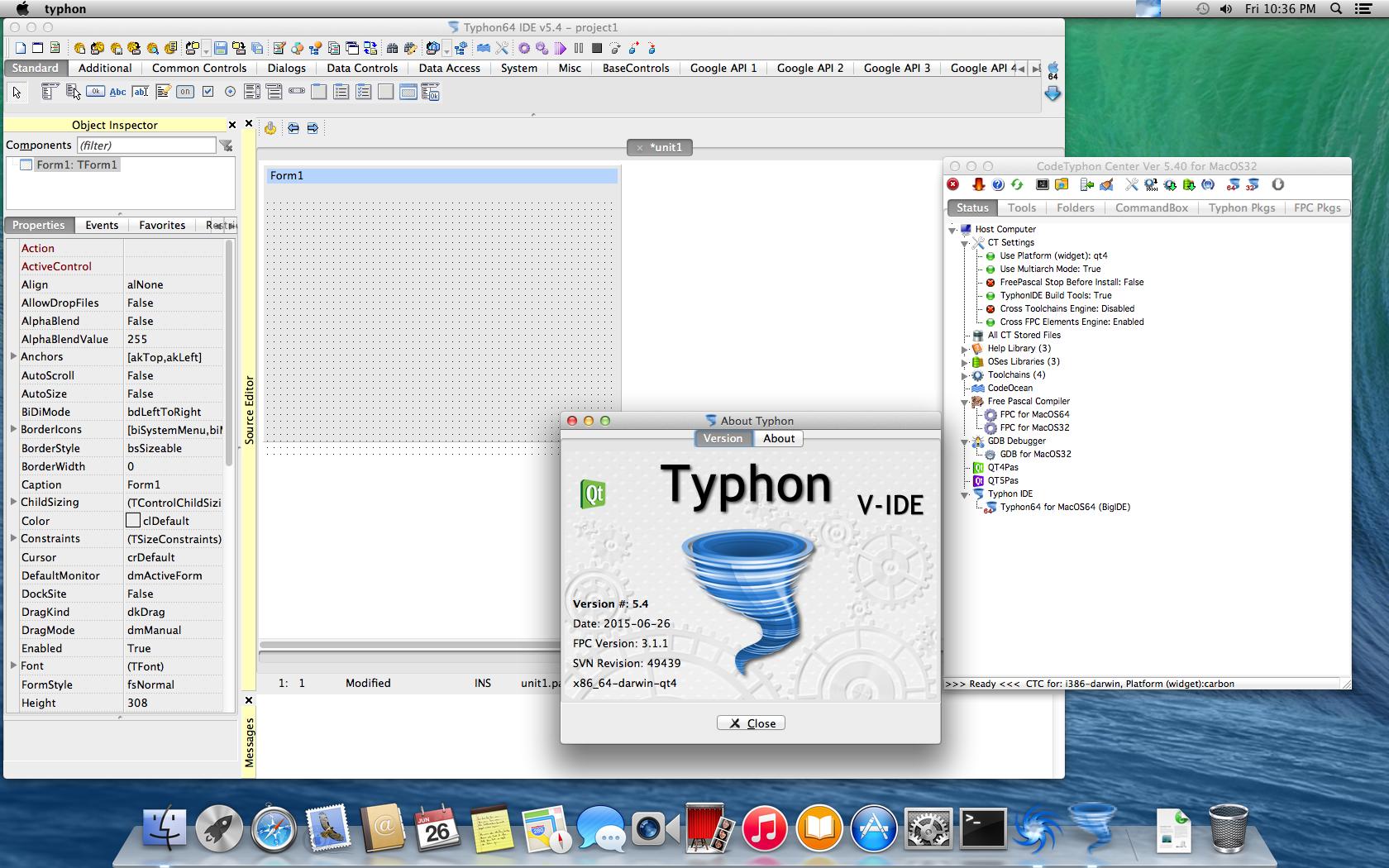Image resolution: width=1389 pixels, height=868 pixels.
Task: Open Spotlight search in the menu bar
Action: [x=1335, y=8]
